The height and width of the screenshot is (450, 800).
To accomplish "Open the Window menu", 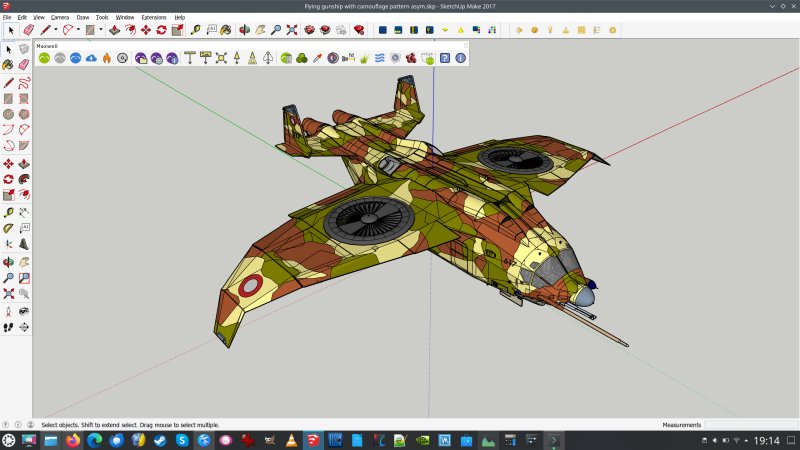I will (x=125, y=17).
